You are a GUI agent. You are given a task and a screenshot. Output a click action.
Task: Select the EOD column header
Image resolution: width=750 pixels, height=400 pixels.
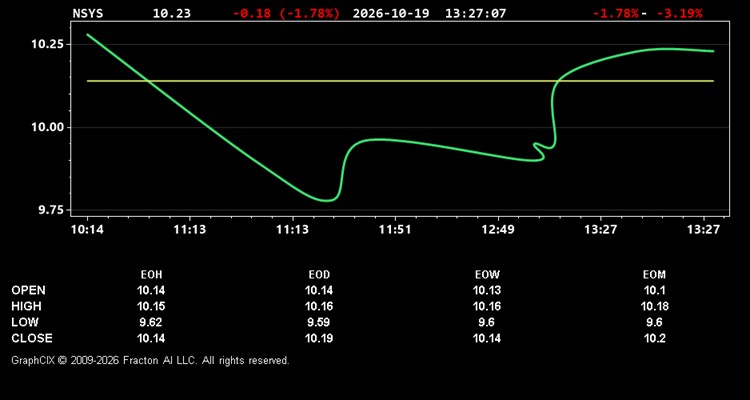[319, 275]
